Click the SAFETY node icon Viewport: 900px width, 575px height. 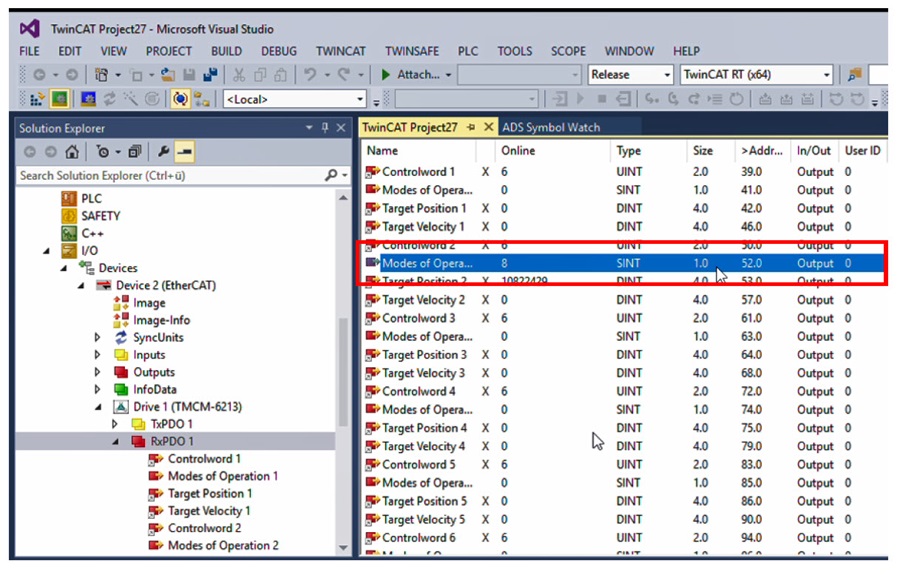pos(69,216)
